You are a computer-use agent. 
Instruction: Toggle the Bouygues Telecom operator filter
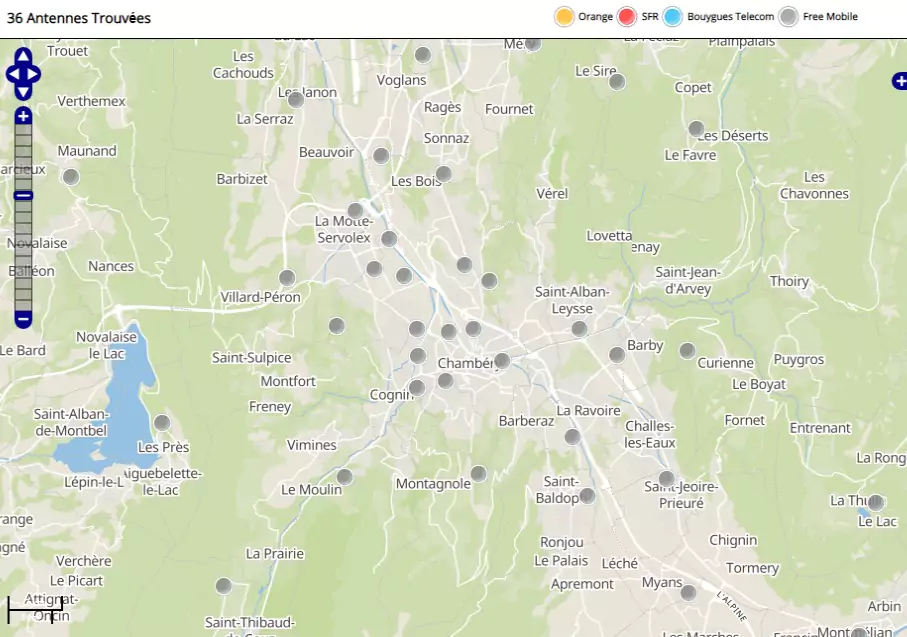(x=673, y=17)
